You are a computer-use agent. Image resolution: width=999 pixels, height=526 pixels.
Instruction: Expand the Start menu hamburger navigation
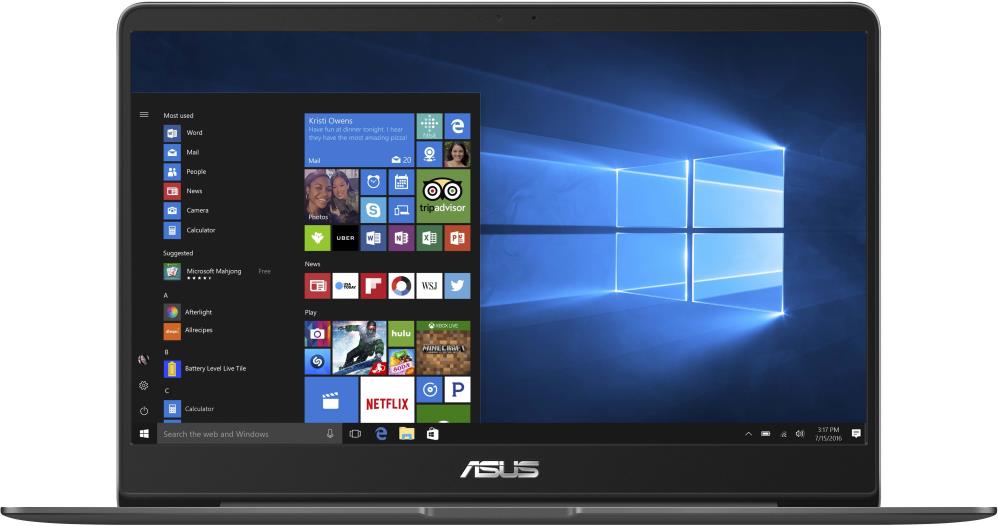[x=144, y=115]
